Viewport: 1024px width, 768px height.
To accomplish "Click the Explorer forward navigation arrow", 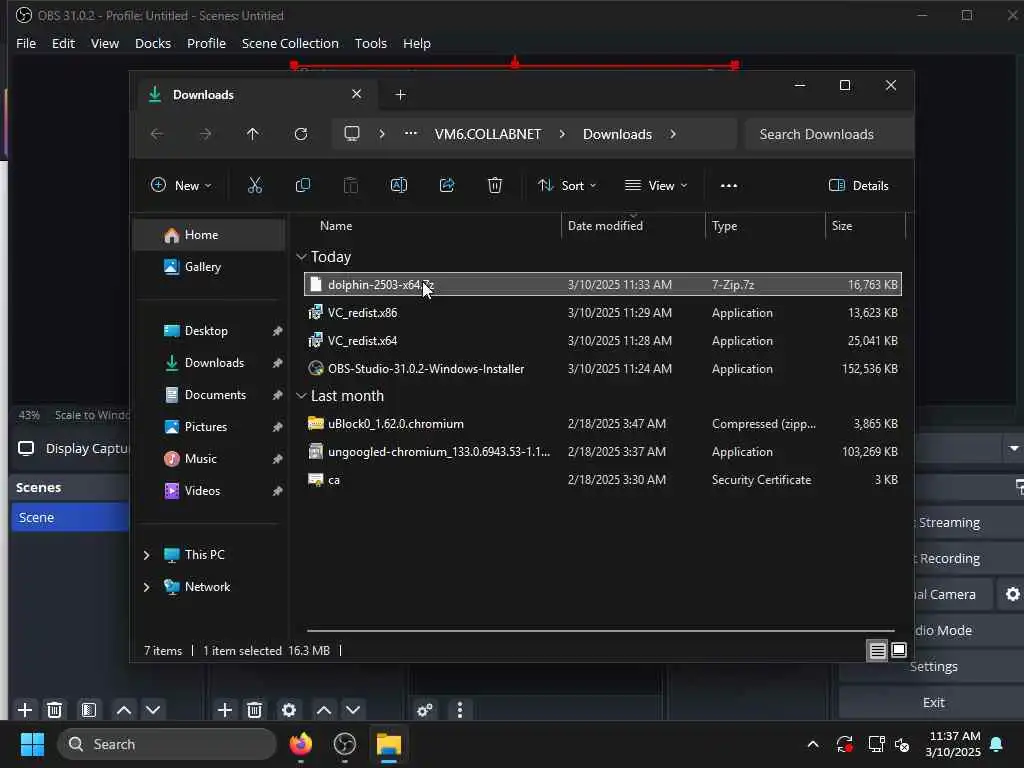I will pyautogui.click(x=205, y=134).
